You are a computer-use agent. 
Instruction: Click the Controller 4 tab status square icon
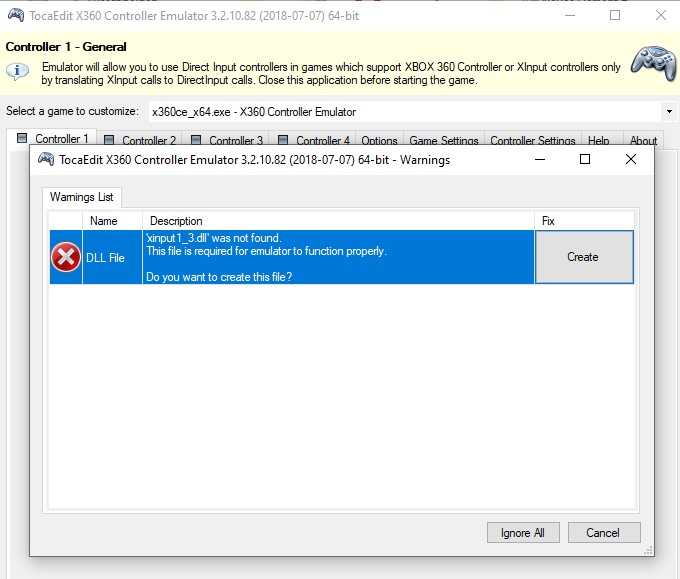pyautogui.click(x=283, y=140)
